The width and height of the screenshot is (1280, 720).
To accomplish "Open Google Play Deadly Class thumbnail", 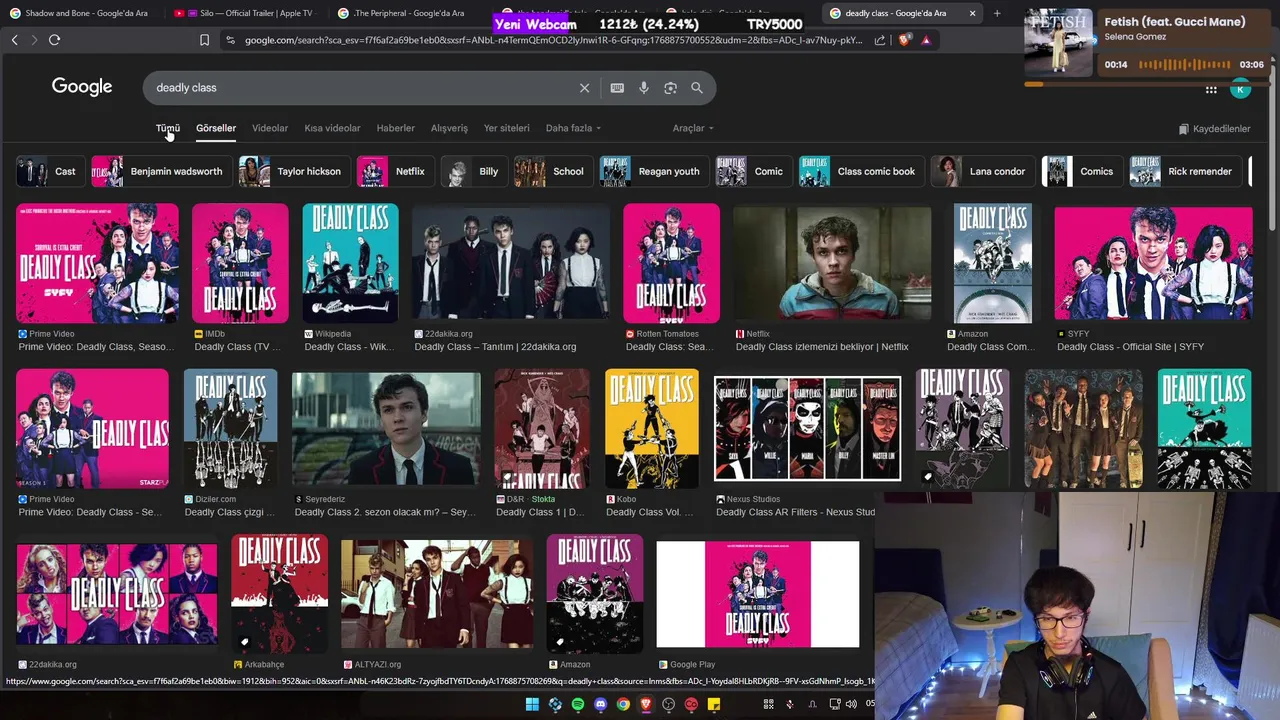I will (x=757, y=594).
